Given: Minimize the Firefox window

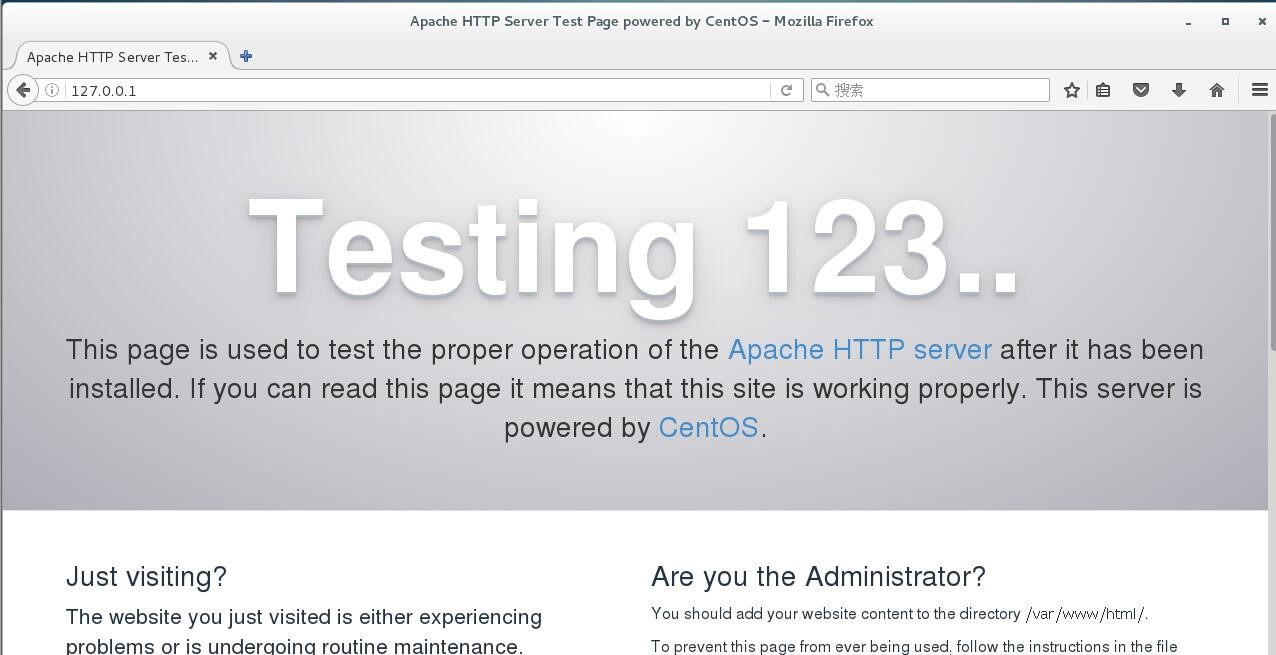Looking at the screenshot, I should [x=1188, y=21].
